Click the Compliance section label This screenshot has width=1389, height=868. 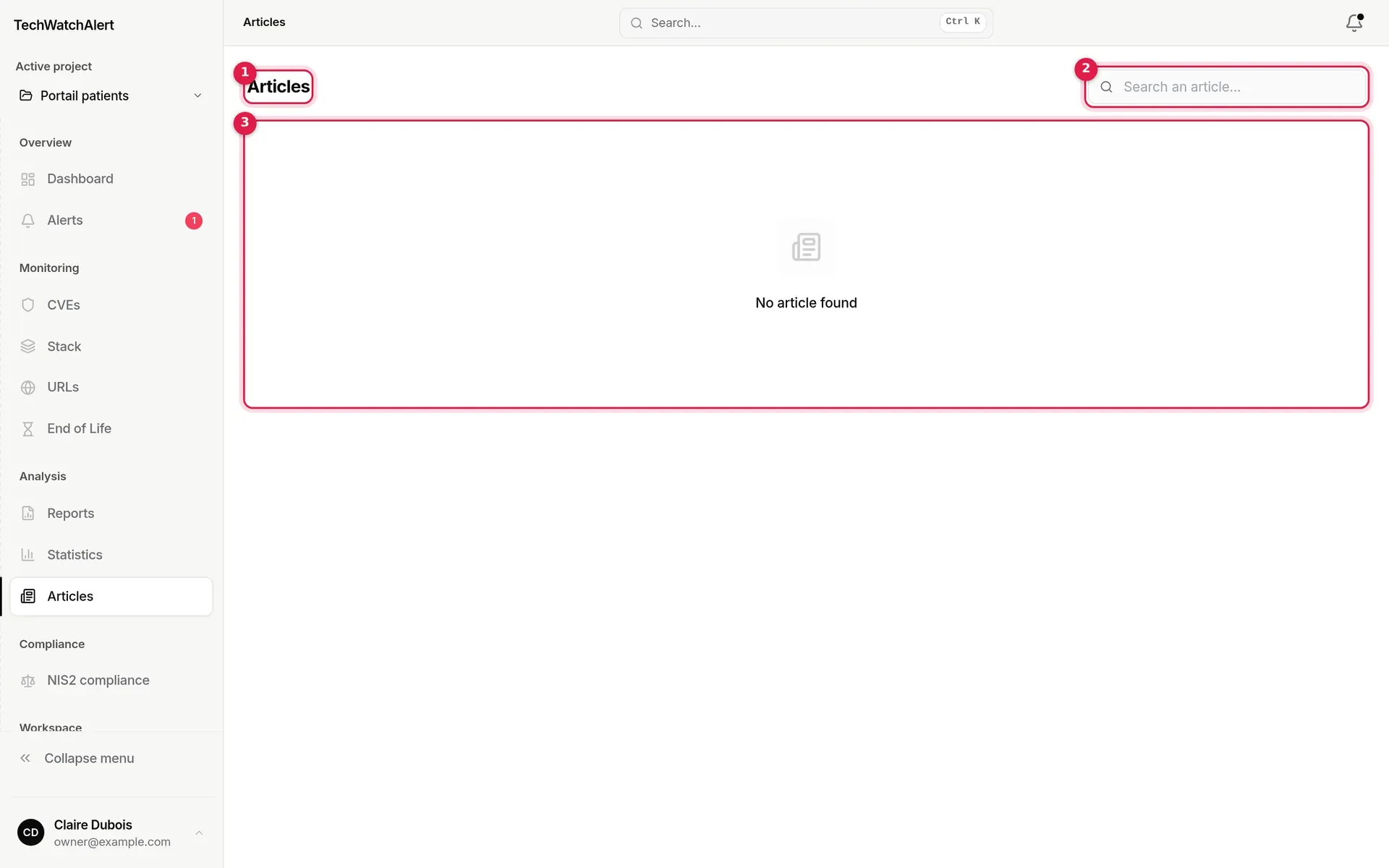click(x=52, y=644)
